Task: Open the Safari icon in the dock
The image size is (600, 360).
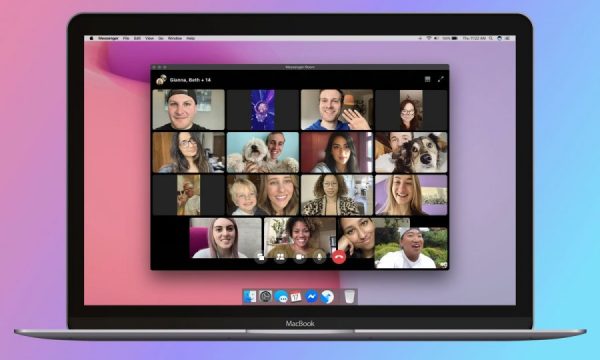Action: tap(327, 296)
